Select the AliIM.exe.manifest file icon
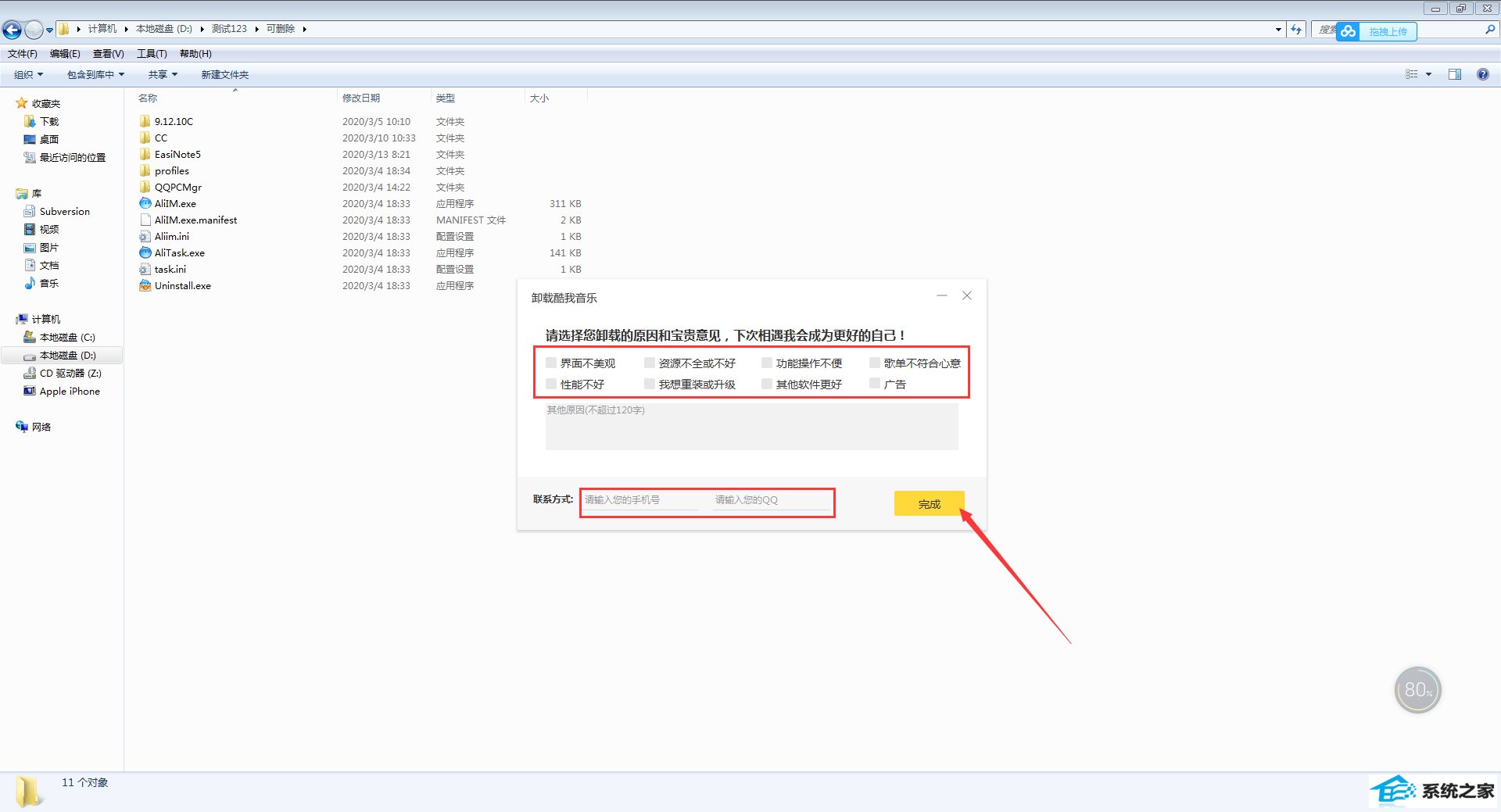 145,220
